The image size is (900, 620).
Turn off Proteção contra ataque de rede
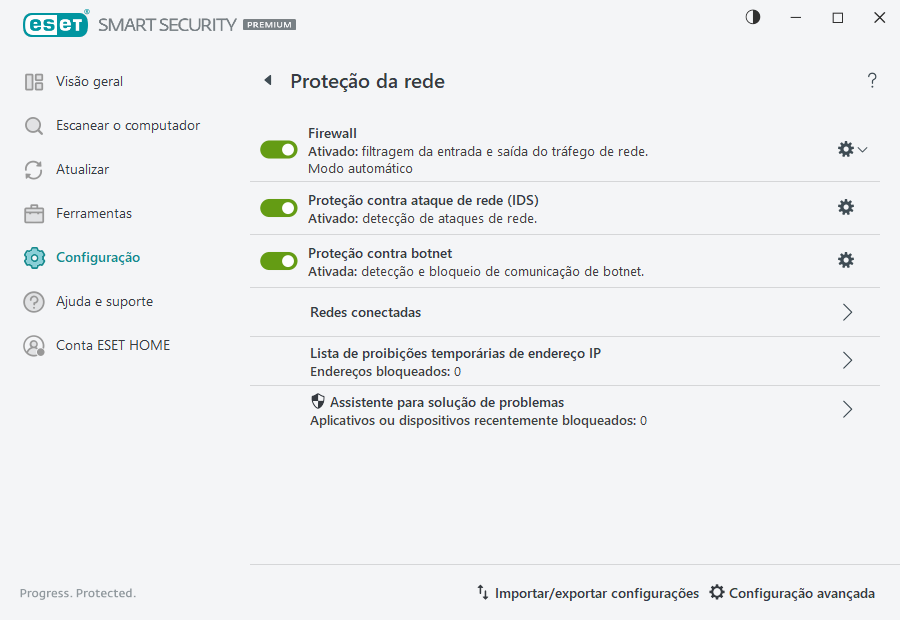[278, 208]
